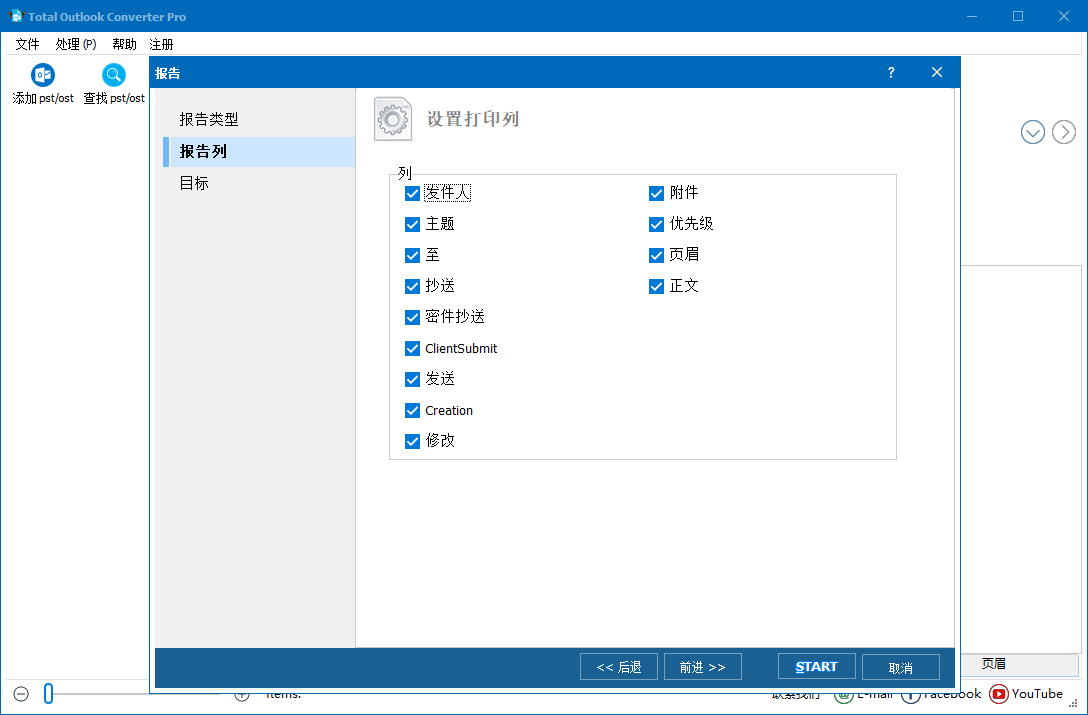Click the circled right chevron on the right

coord(1063,131)
